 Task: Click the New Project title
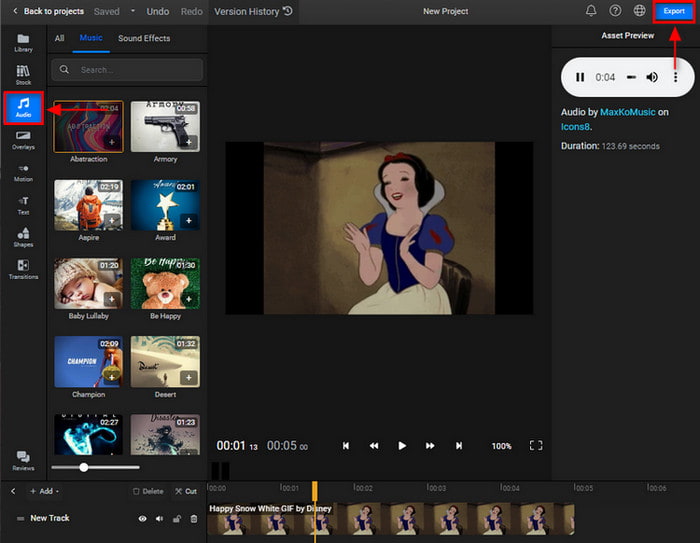[446, 11]
